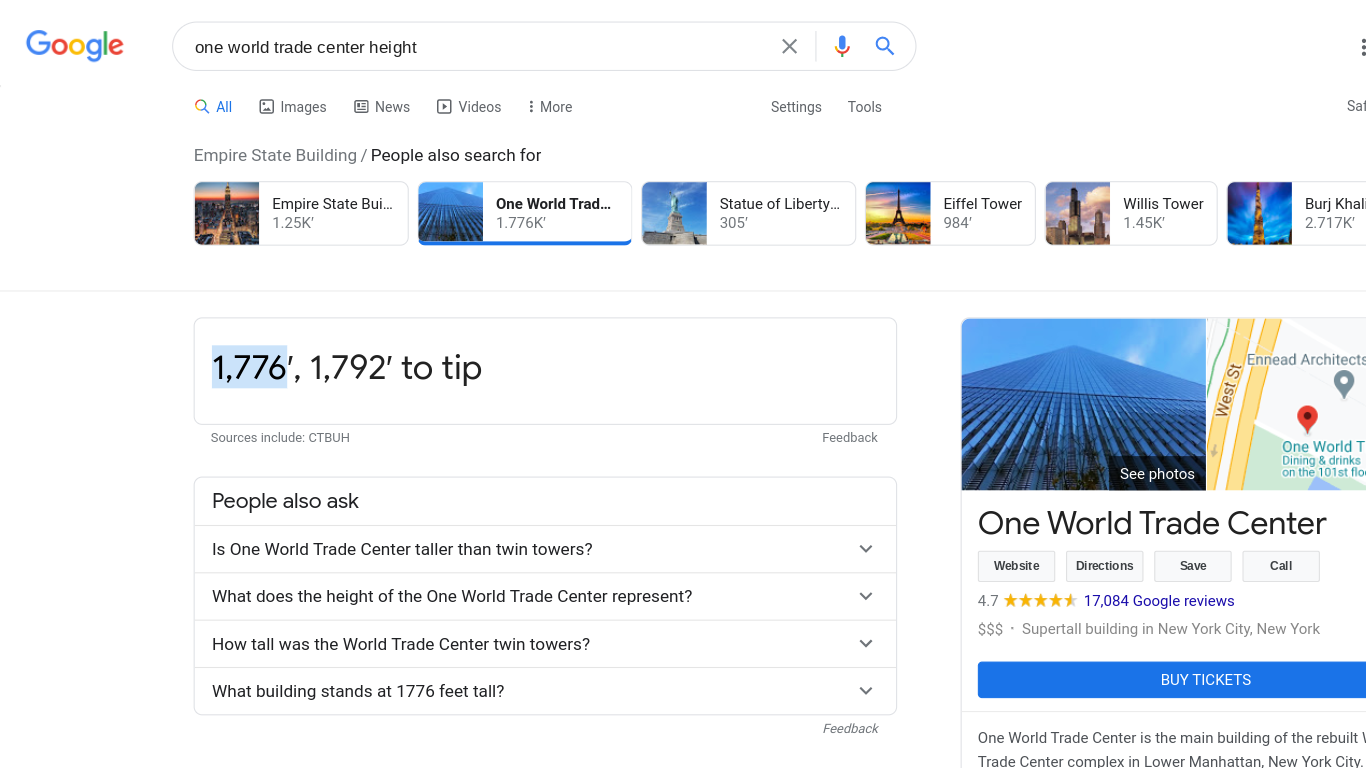Clear the search query with X icon
Screen dimensions: 1366x768
789,46
